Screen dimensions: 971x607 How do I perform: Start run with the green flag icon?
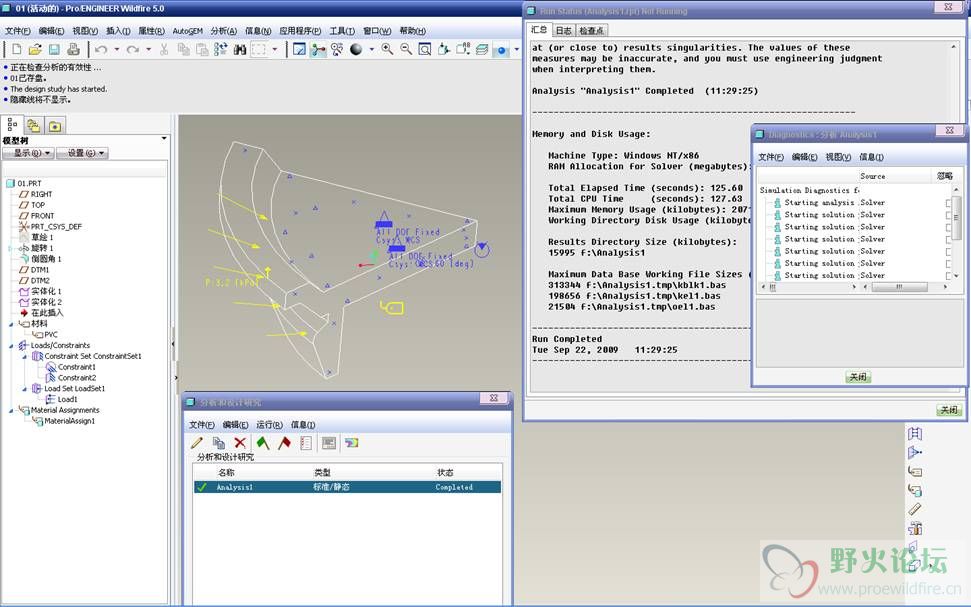tap(263, 443)
